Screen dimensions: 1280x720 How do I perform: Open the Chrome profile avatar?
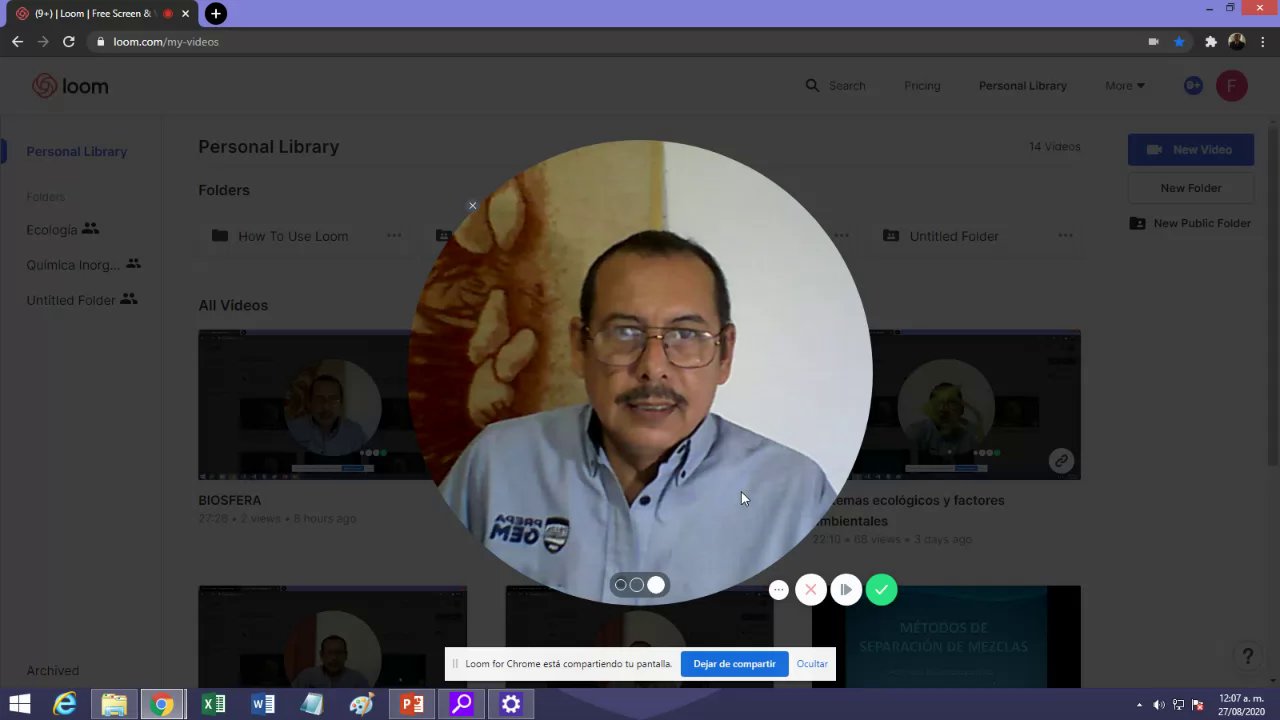pyautogui.click(x=1237, y=42)
